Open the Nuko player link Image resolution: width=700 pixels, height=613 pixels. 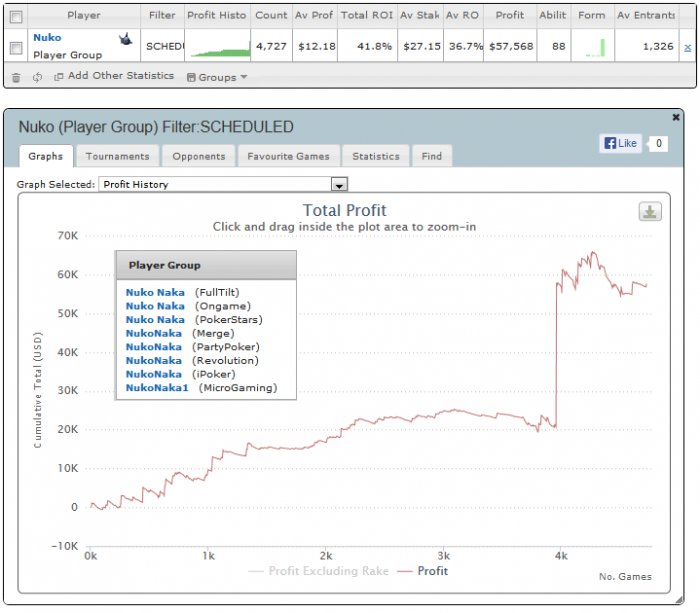pyautogui.click(x=47, y=38)
